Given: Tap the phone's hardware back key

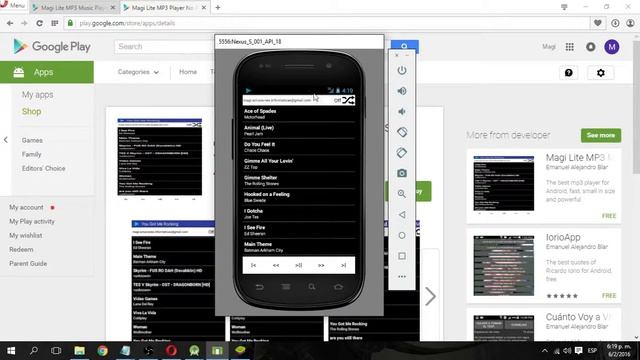Looking at the screenshot, I should 259,287.
